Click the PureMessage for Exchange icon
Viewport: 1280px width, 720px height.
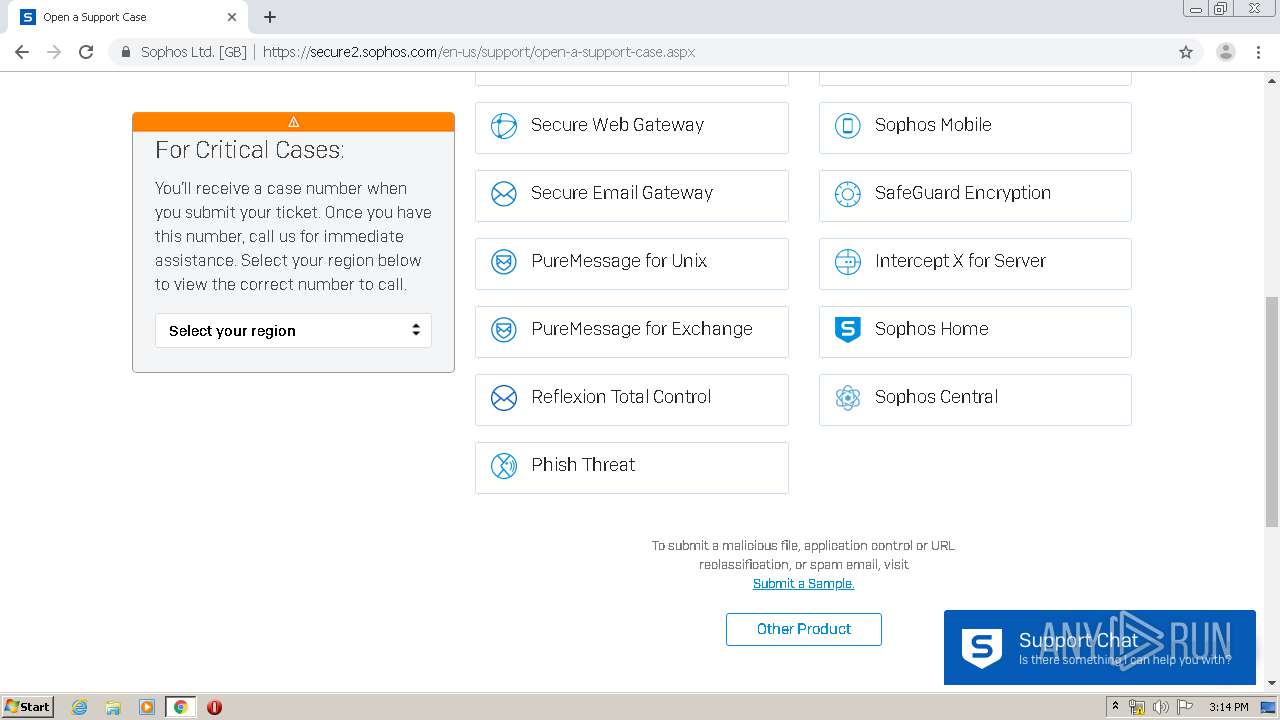tap(504, 330)
